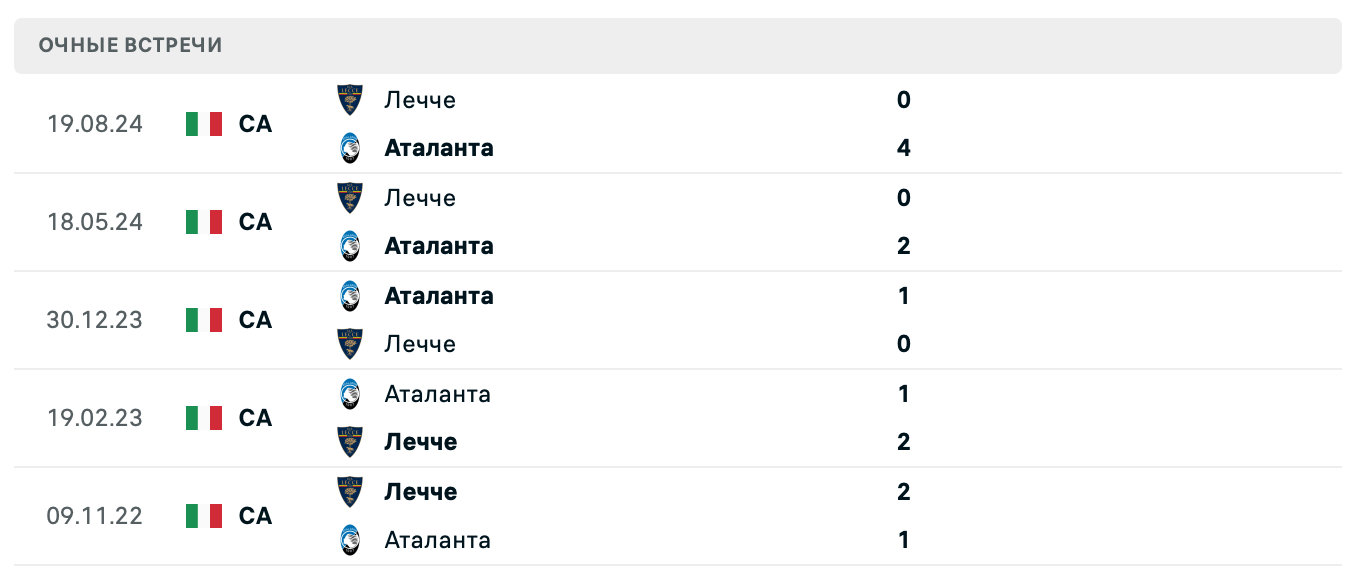Click Italy flag next to 19.02.23

pyautogui.click(x=204, y=418)
